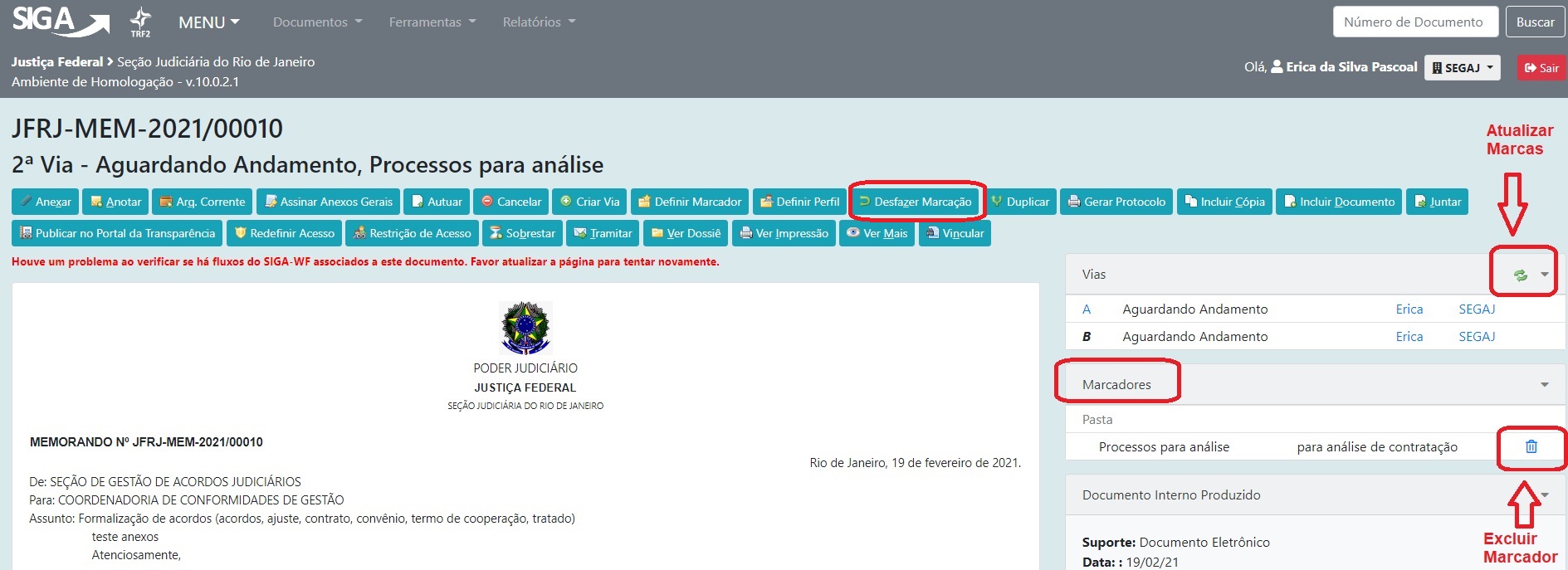Open the Documentos menu
The width and height of the screenshot is (1568, 570).
[317, 22]
